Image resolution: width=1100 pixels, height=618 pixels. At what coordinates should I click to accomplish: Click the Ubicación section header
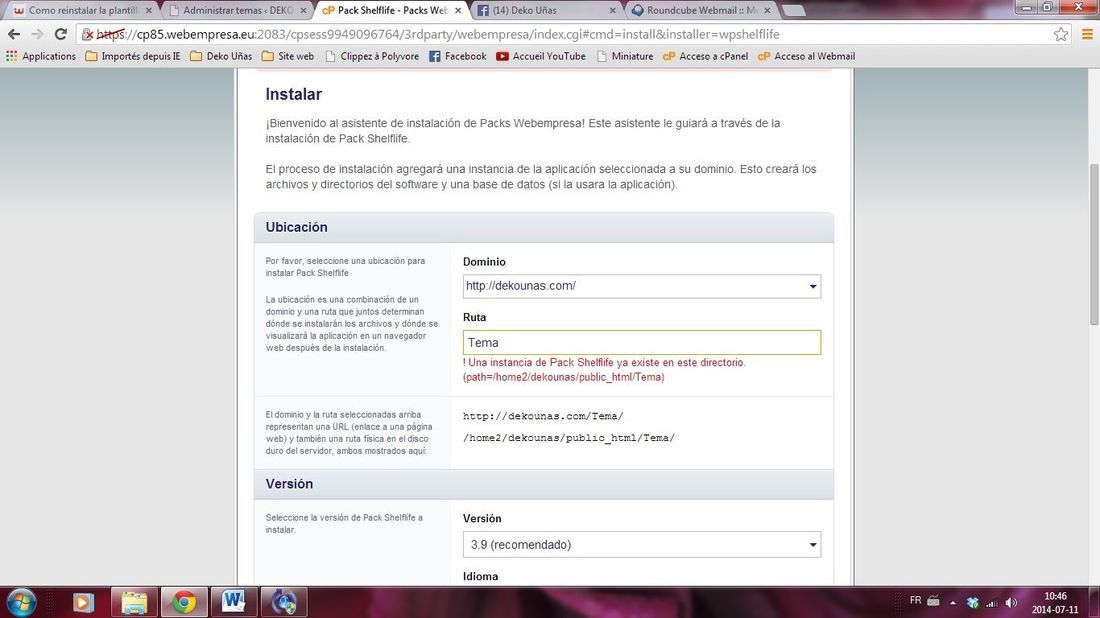tap(544, 227)
